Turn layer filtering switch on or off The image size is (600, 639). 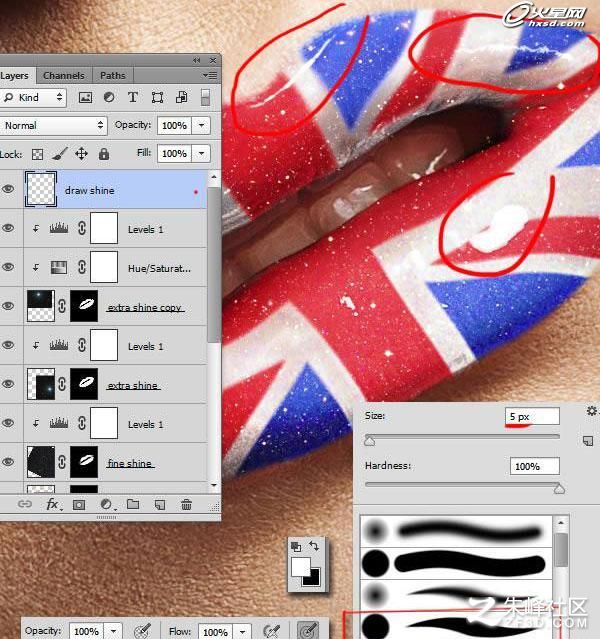pos(205,97)
